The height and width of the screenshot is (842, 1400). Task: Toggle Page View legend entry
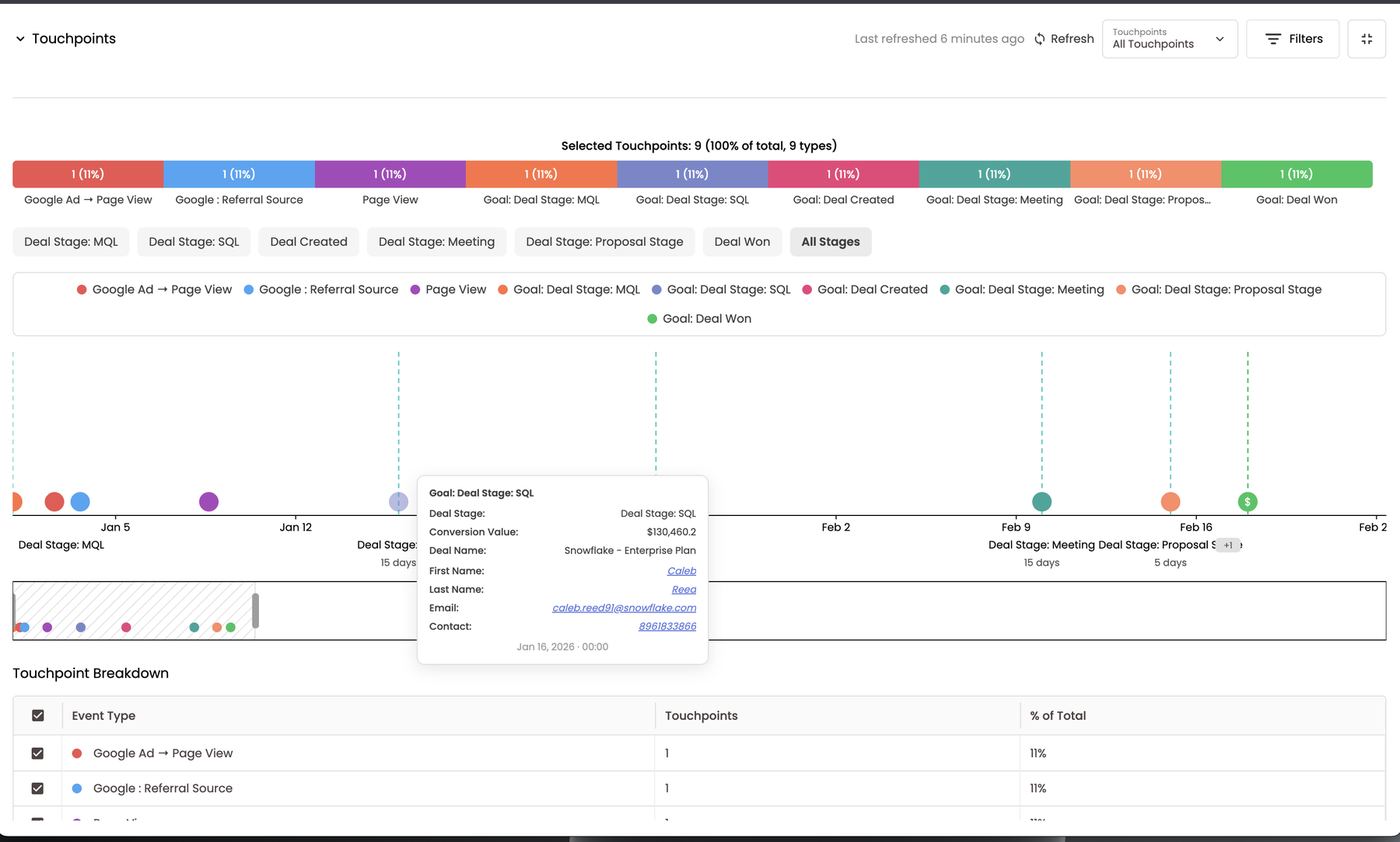[448, 290]
